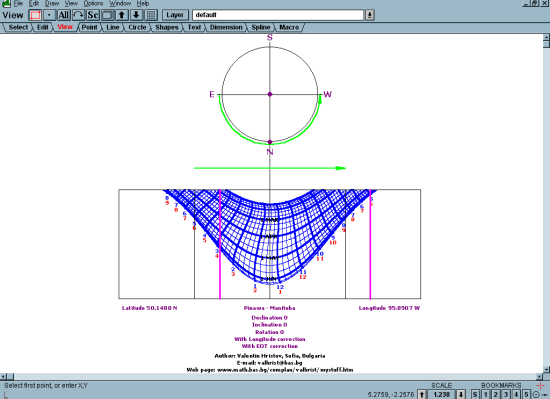Go to bookmark 1
Image resolution: width=550 pixels, height=399 pixels.
click(x=485, y=394)
